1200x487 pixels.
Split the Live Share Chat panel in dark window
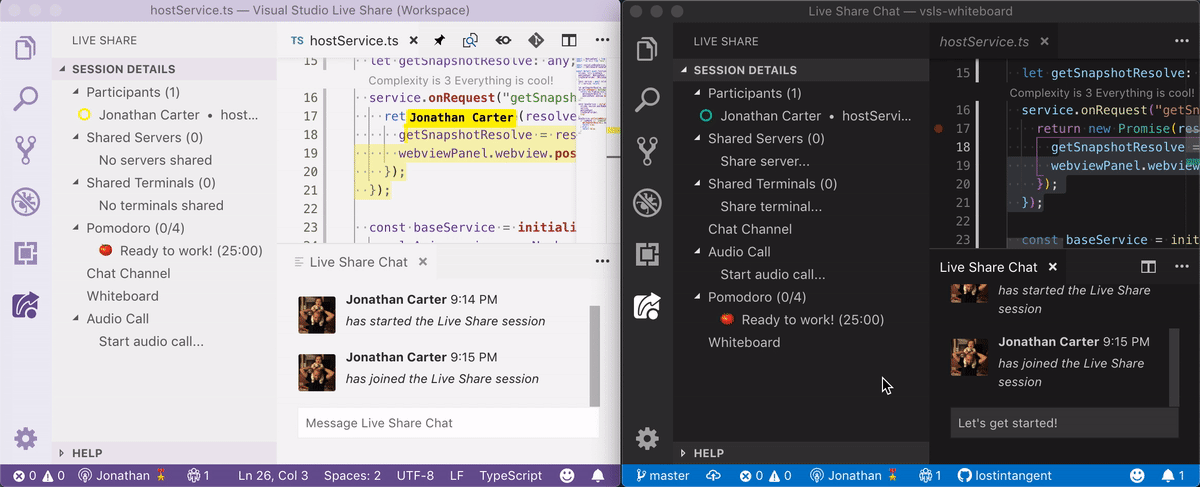pos(1149,267)
